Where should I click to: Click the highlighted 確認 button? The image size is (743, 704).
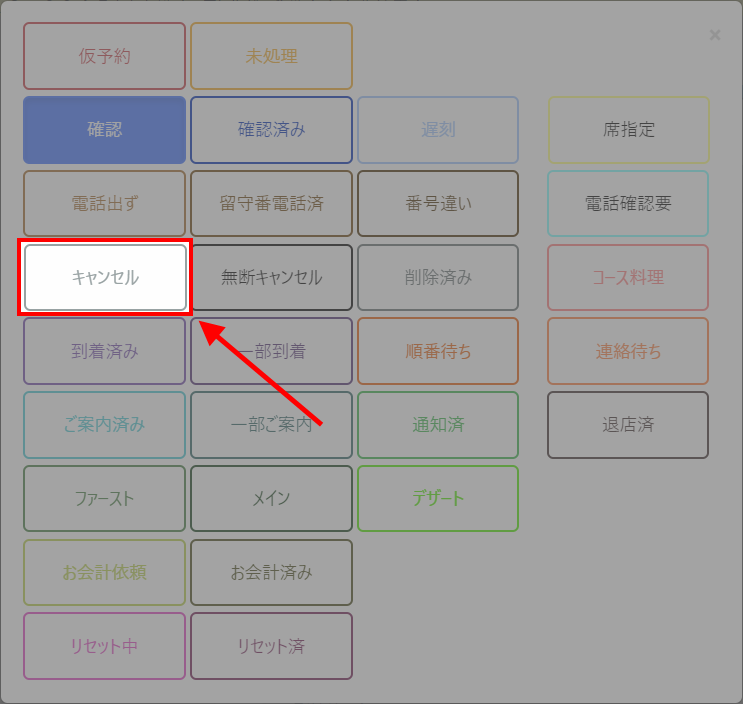pos(105,130)
